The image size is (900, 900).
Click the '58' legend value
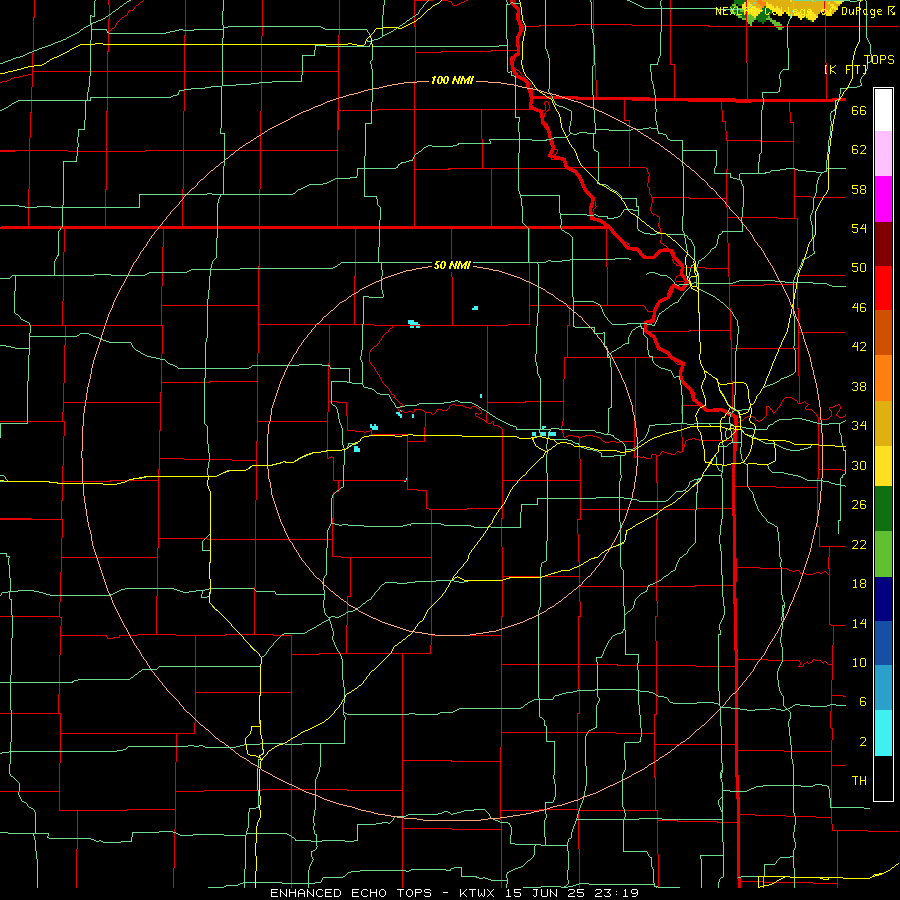(859, 189)
